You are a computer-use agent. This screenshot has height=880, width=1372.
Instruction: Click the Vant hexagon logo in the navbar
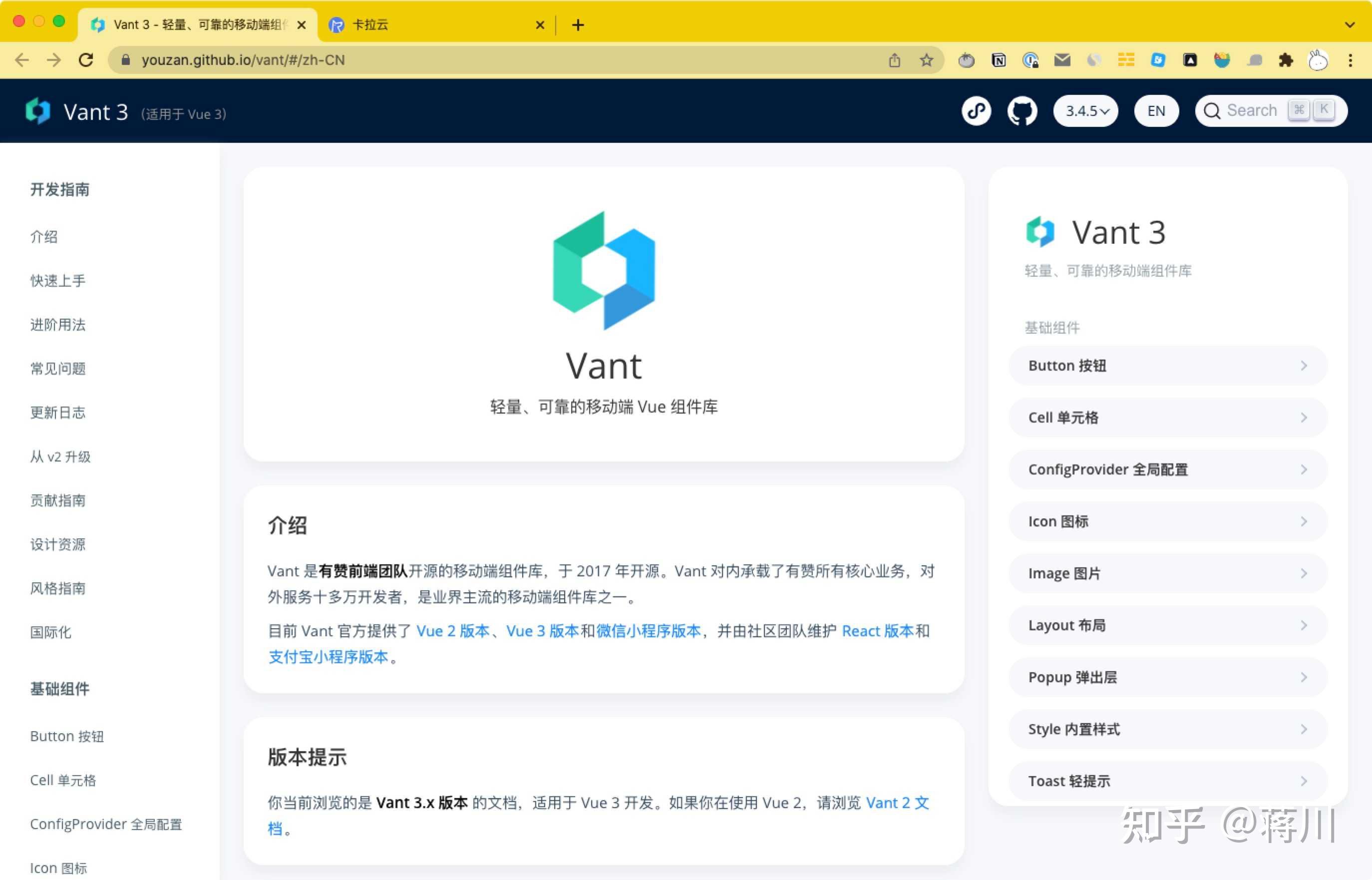pos(38,110)
